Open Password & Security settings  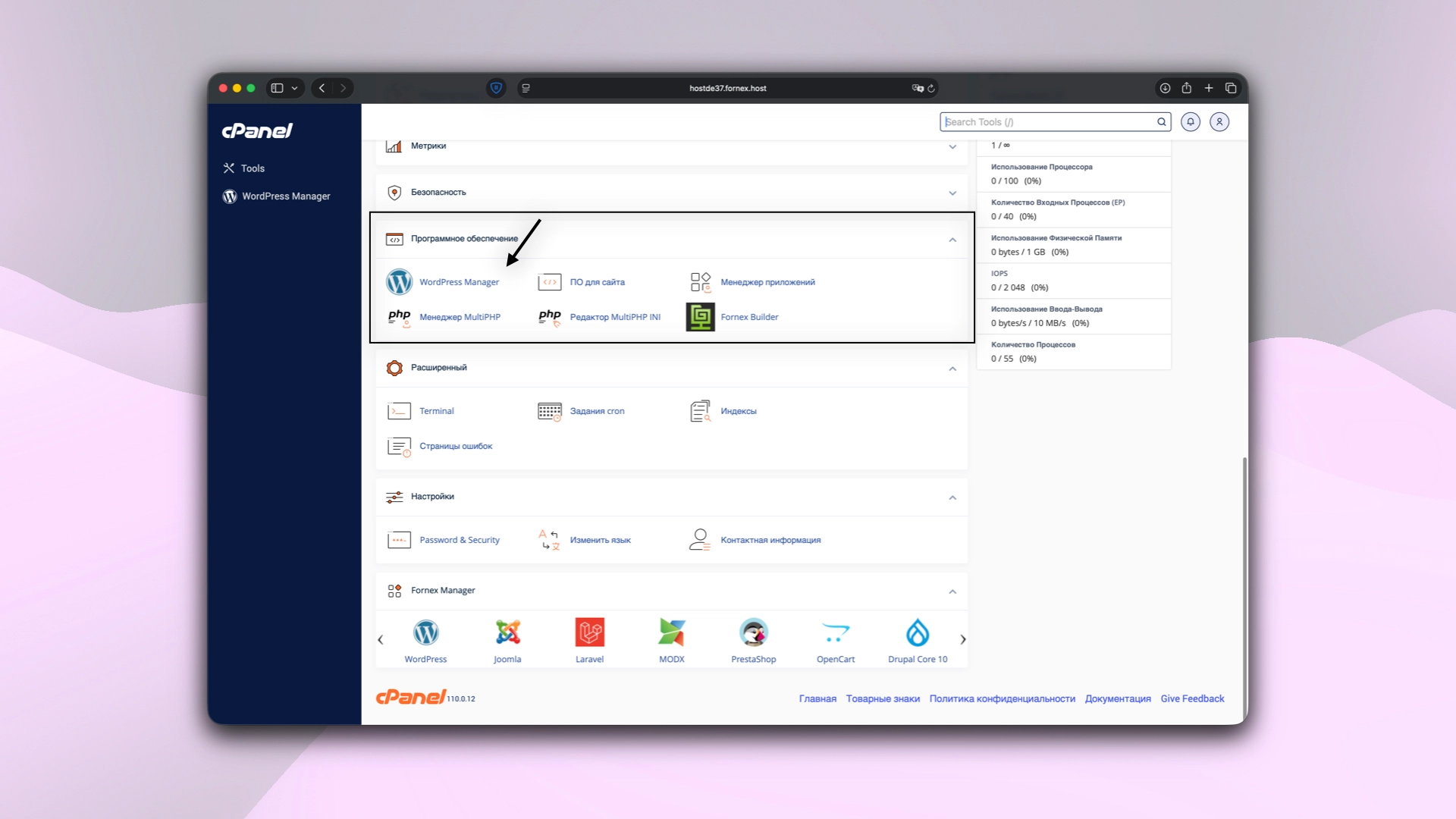(460, 539)
